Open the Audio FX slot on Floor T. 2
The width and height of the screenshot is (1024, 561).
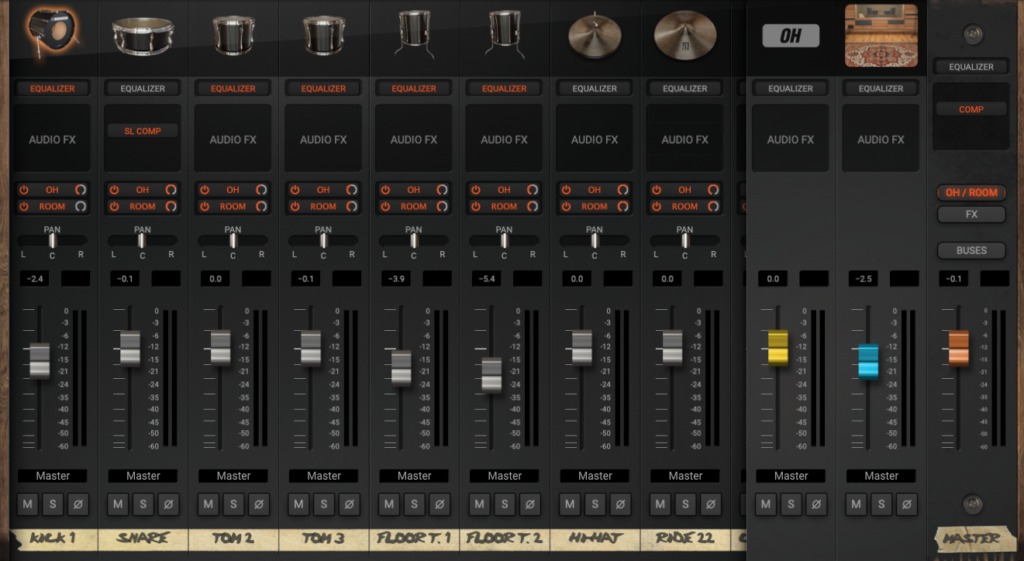click(x=504, y=138)
